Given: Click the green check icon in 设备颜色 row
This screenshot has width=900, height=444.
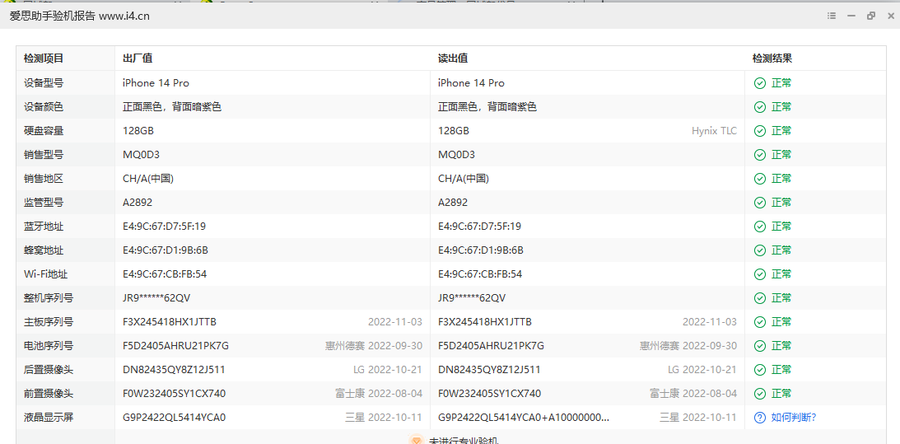Looking at the screenshot, I should [x=760, y=107].
